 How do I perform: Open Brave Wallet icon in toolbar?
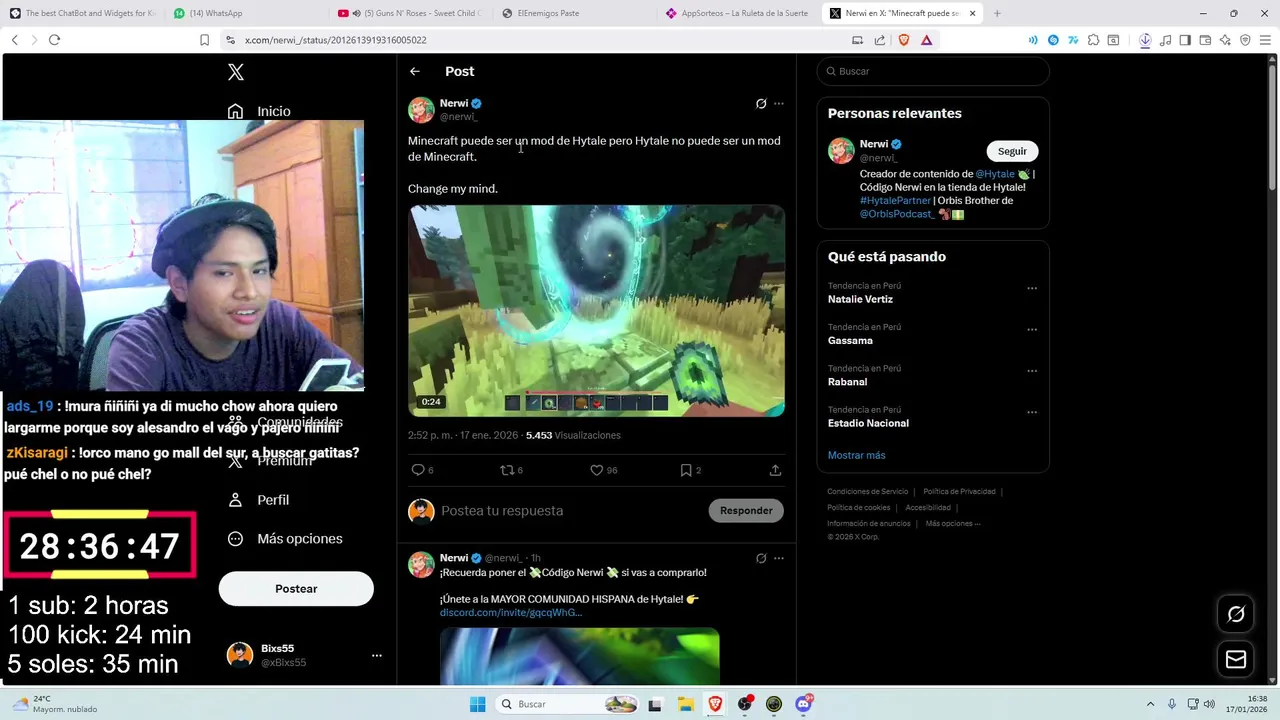click(x=1205, y=40)
